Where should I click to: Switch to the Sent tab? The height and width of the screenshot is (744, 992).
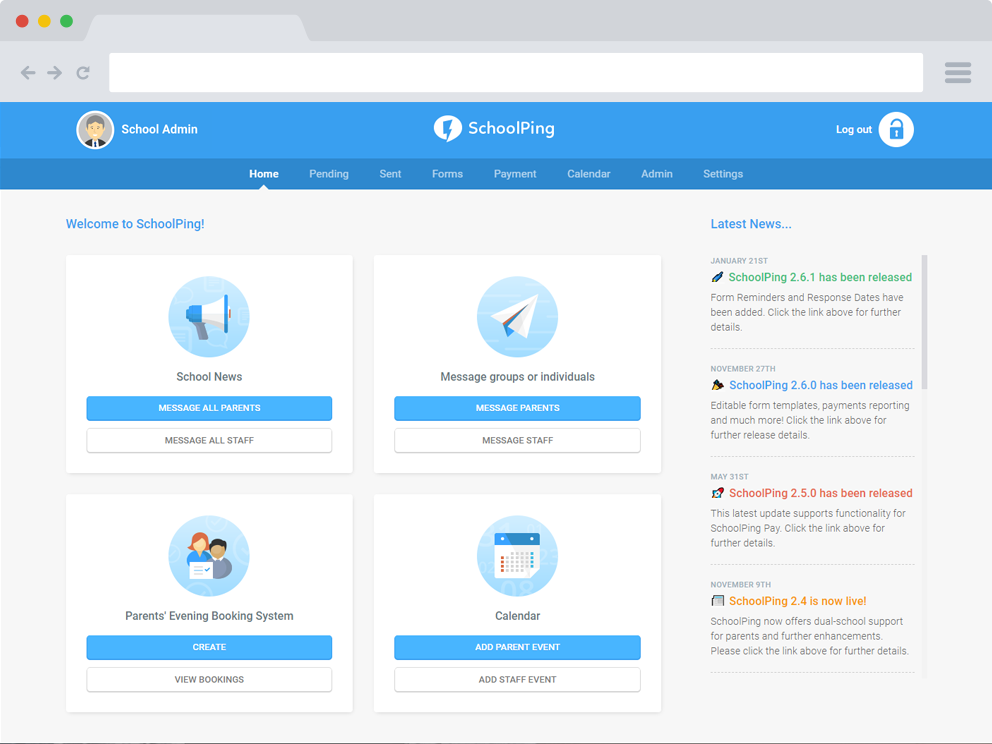(390, 174)
